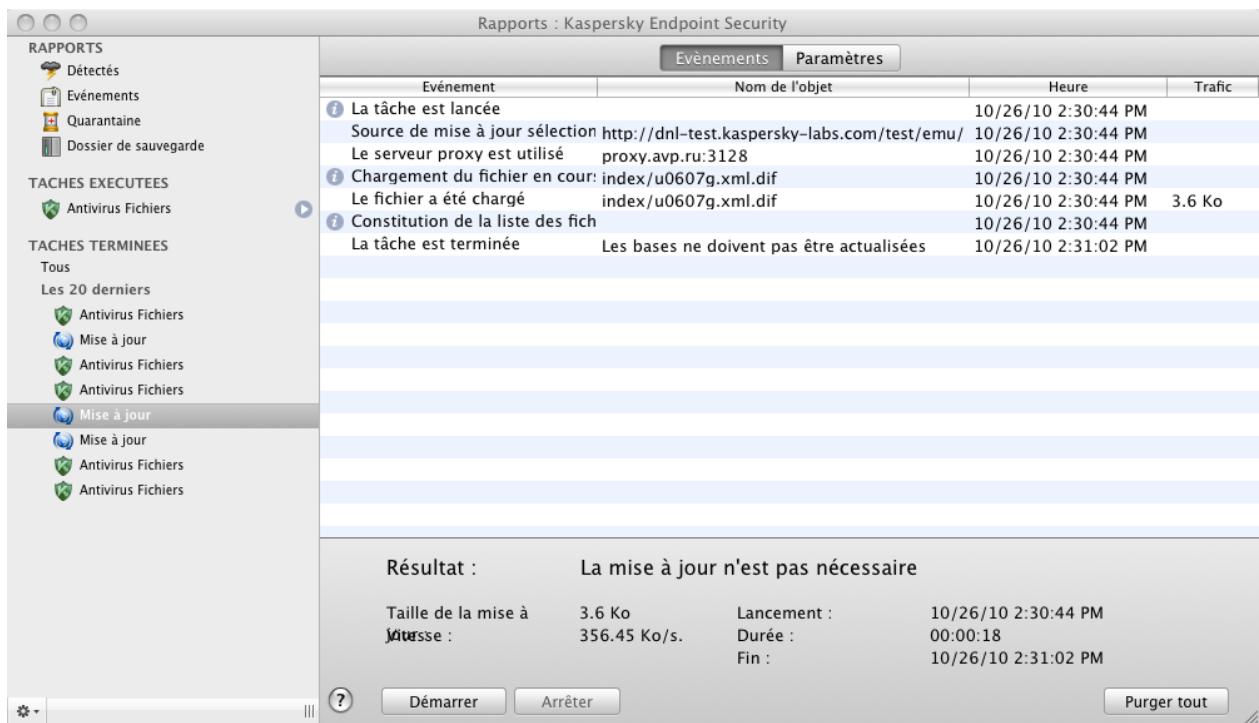Sort by the Heure column header
This screenshot has width=1259, height=723.
pos(1067,87)
